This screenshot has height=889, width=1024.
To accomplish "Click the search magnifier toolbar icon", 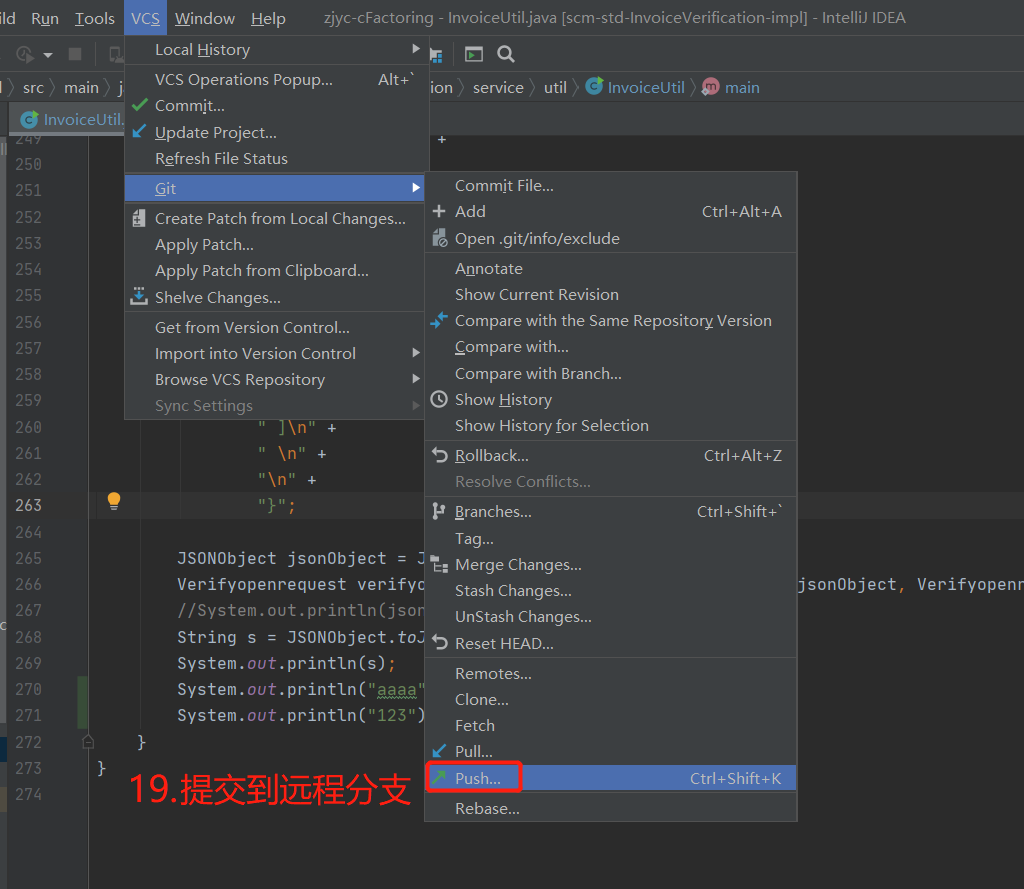I will 505,54.
